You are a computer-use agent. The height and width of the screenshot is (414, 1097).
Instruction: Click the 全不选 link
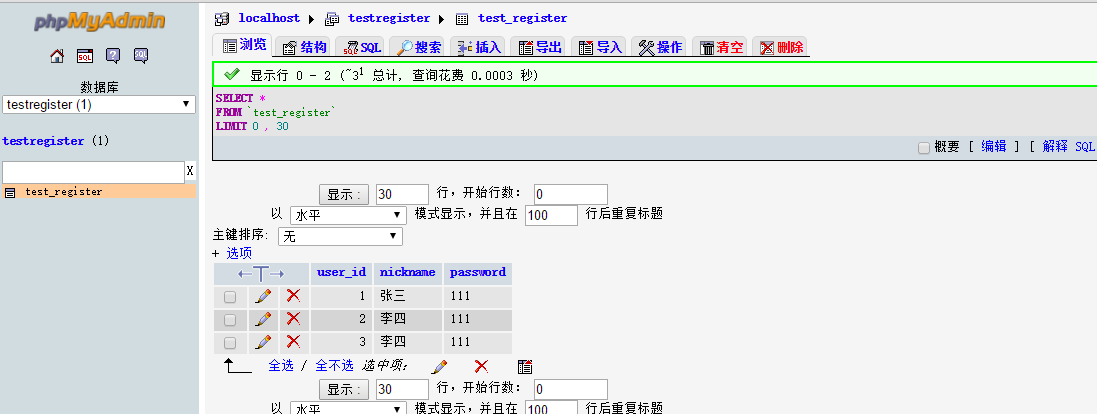334,366
